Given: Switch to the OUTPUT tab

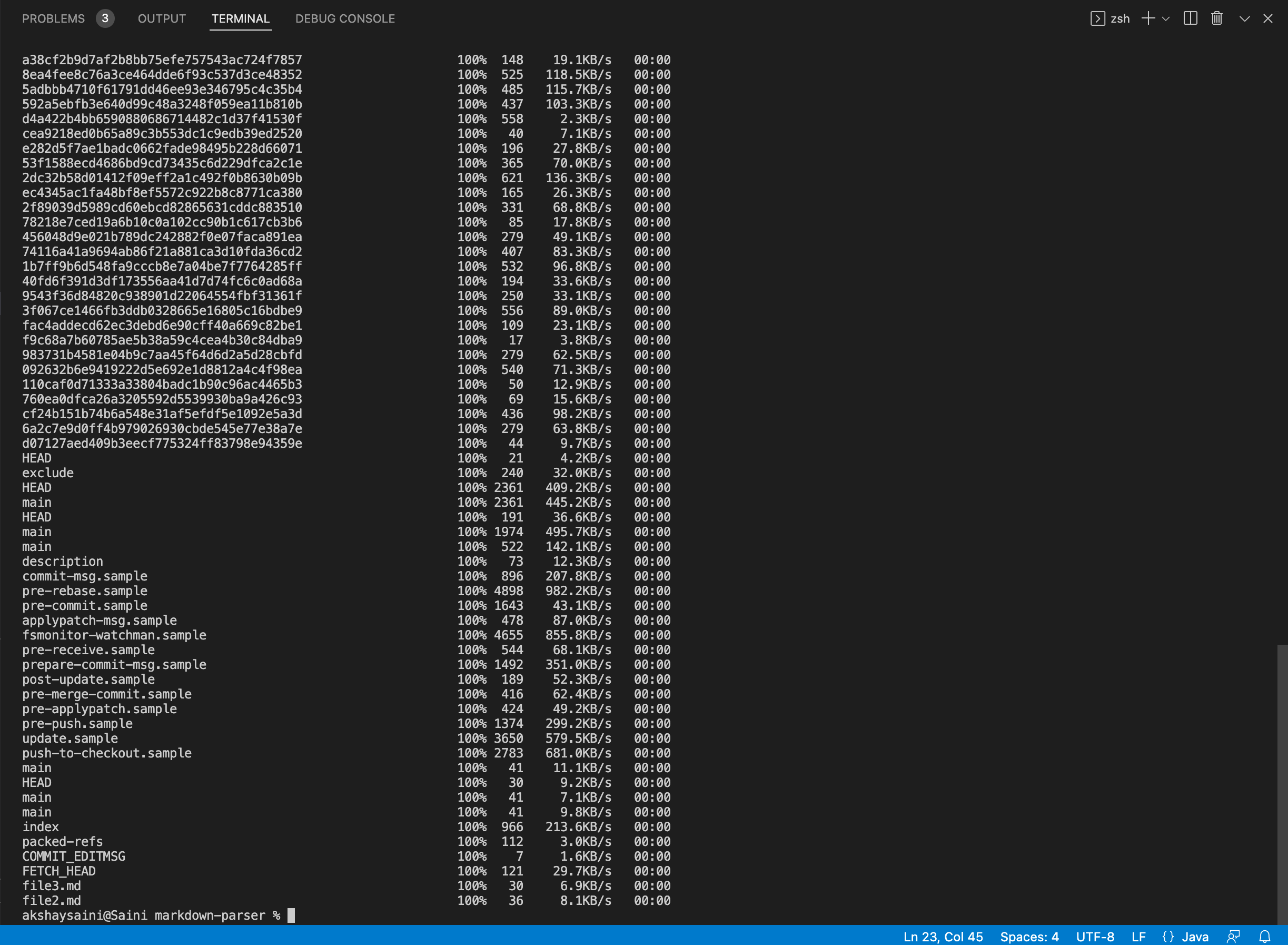Looking at the screenshot, I should pos(162,18).
